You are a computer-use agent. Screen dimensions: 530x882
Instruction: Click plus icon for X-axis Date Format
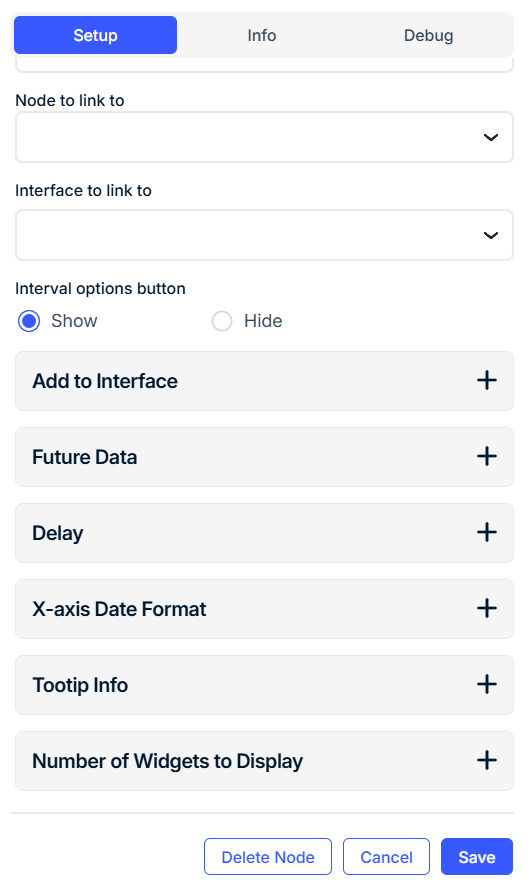487,608
